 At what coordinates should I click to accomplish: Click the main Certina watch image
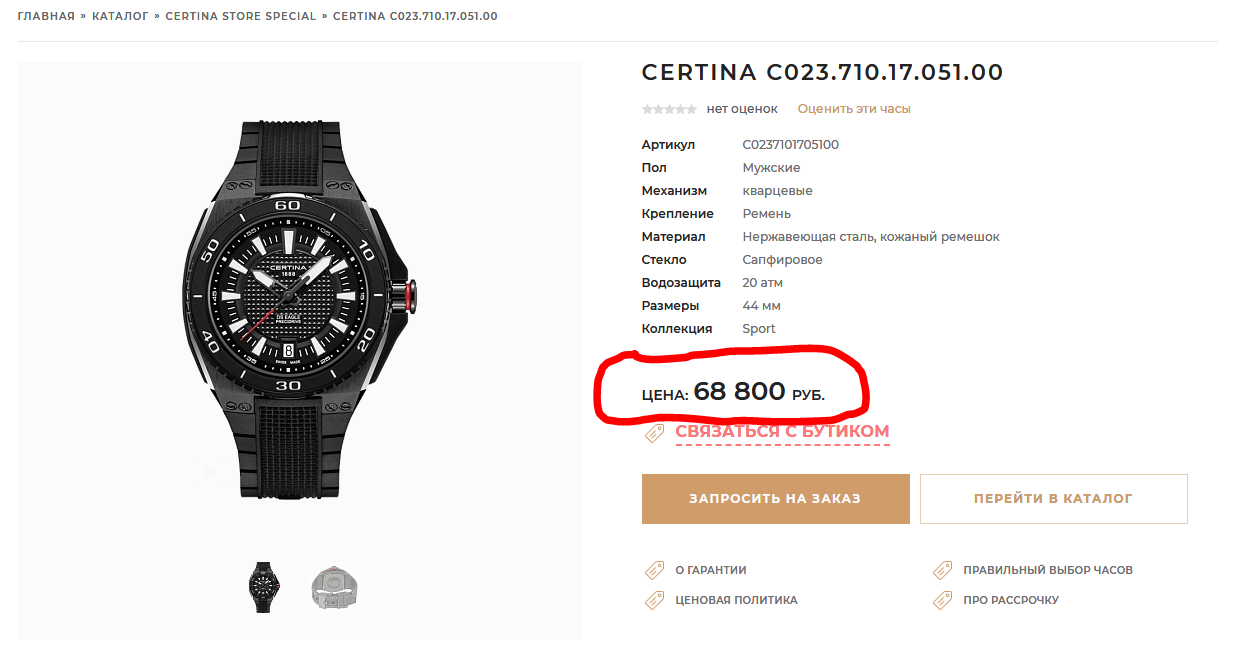coord(297,308)
